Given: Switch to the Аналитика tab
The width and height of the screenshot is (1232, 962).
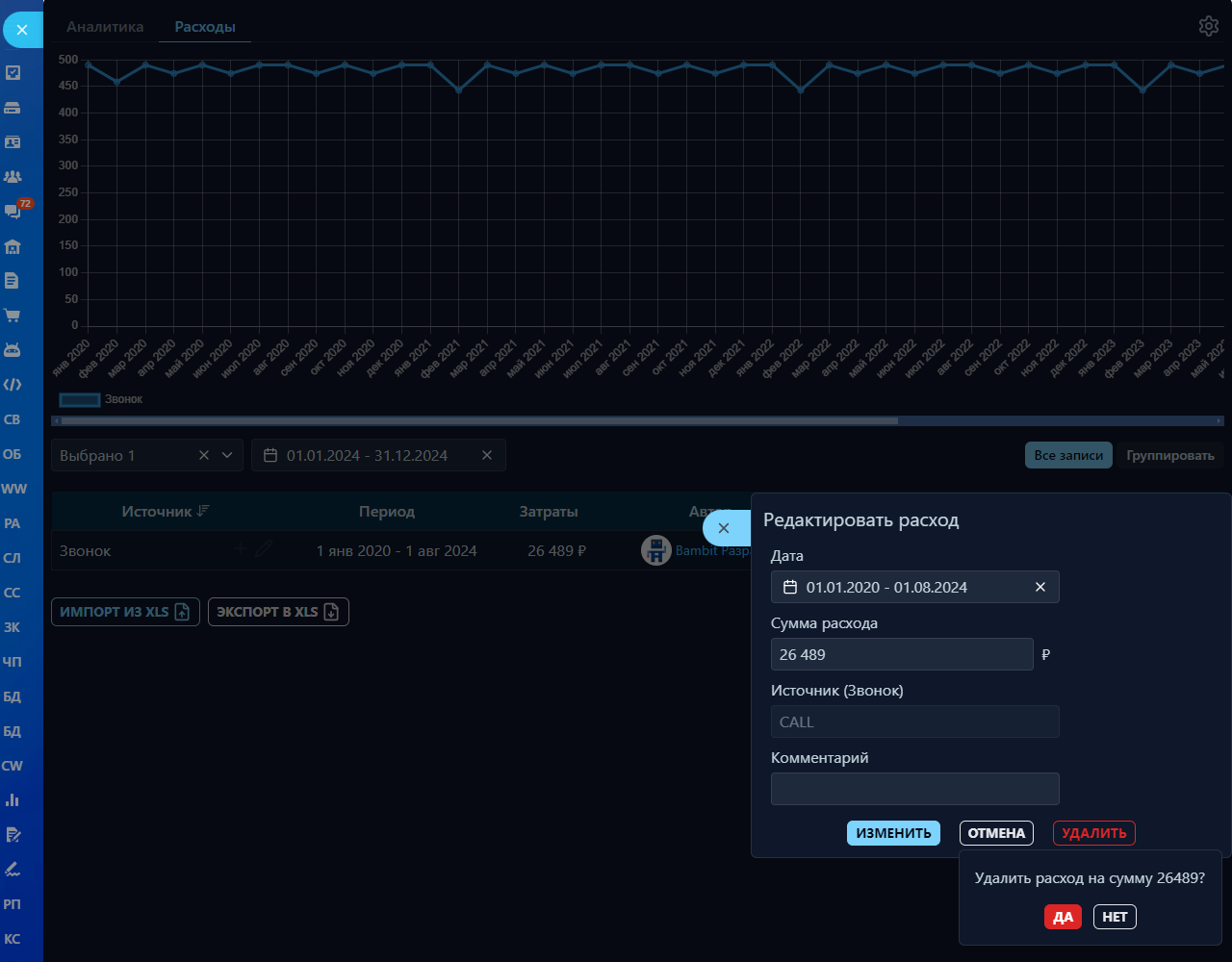Looking at the screenshot, I should click(x=105, y=27).
